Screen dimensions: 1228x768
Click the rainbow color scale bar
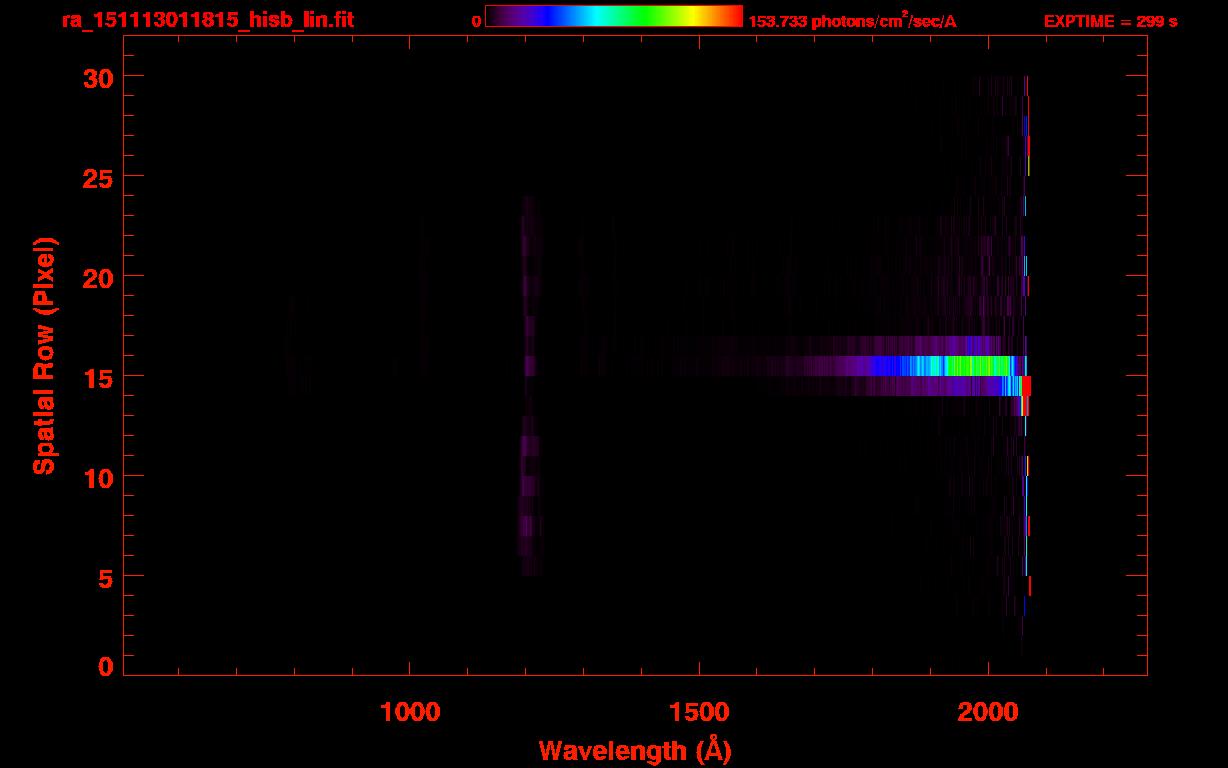click(x=613, y=16)
